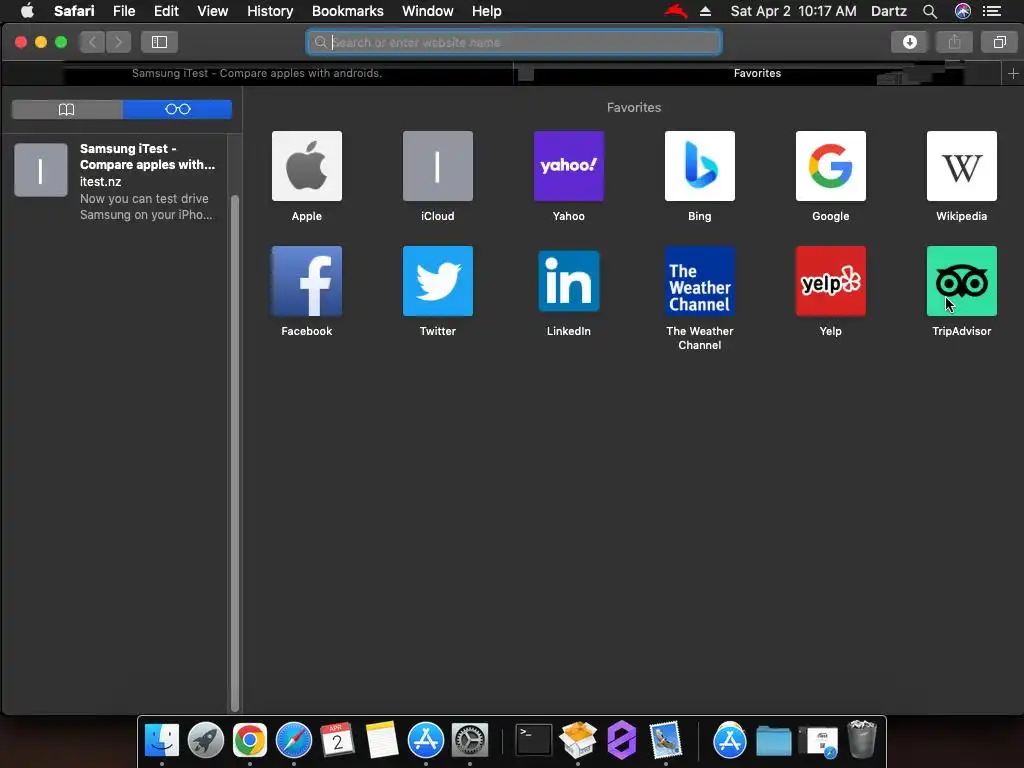
Task: Click the Dartz user name in menu bar
Action: [888, 11]
